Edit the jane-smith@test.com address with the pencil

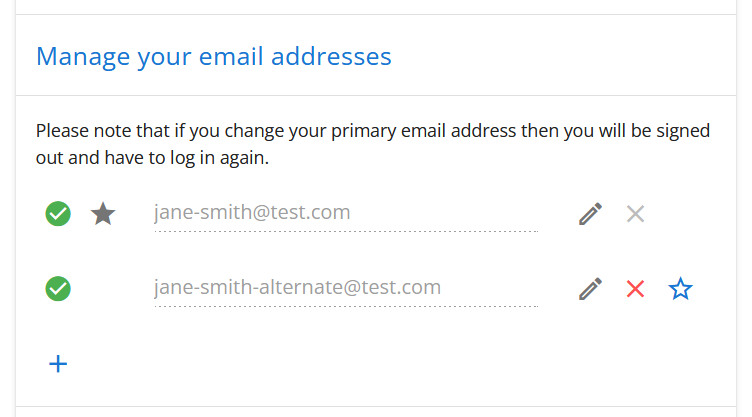(x=591, y=213)
